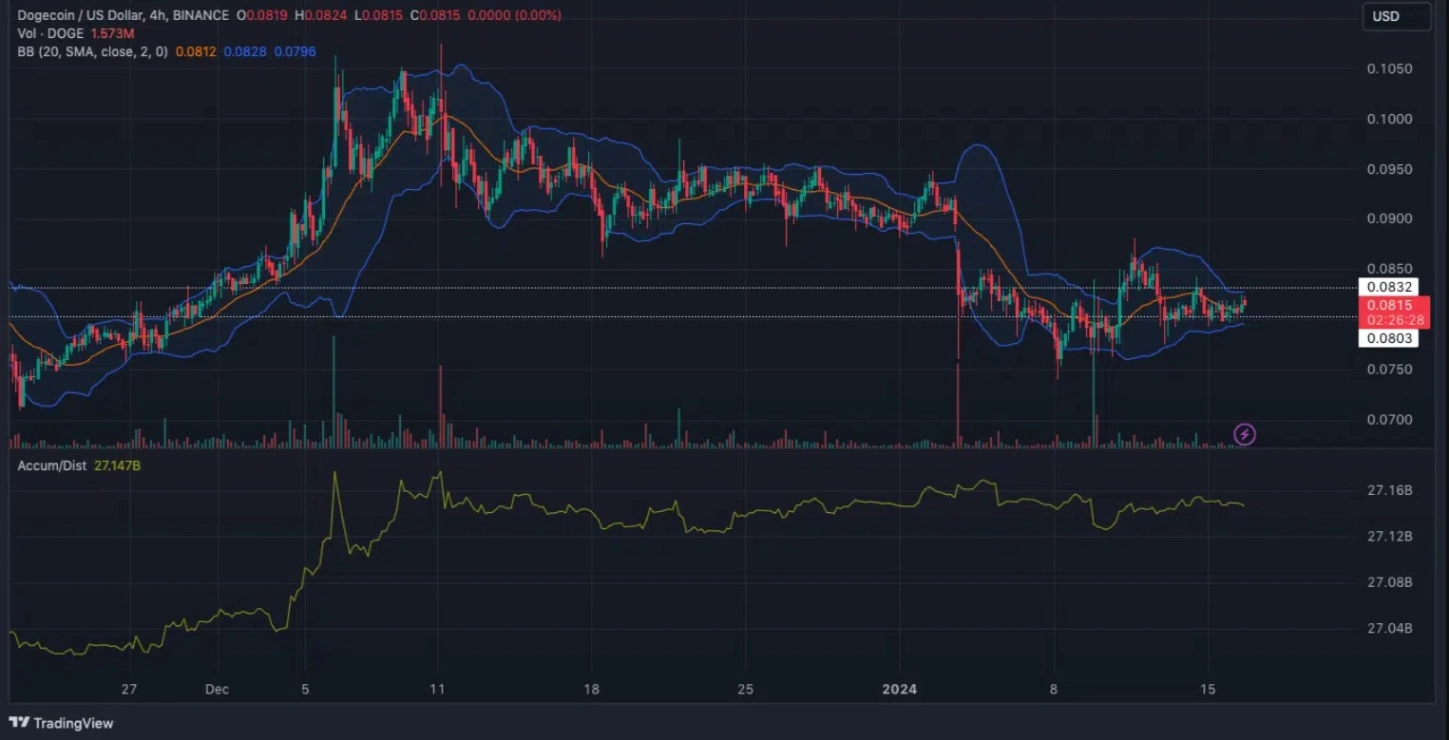Click the 2024 label on time axis

coord(899,689)
